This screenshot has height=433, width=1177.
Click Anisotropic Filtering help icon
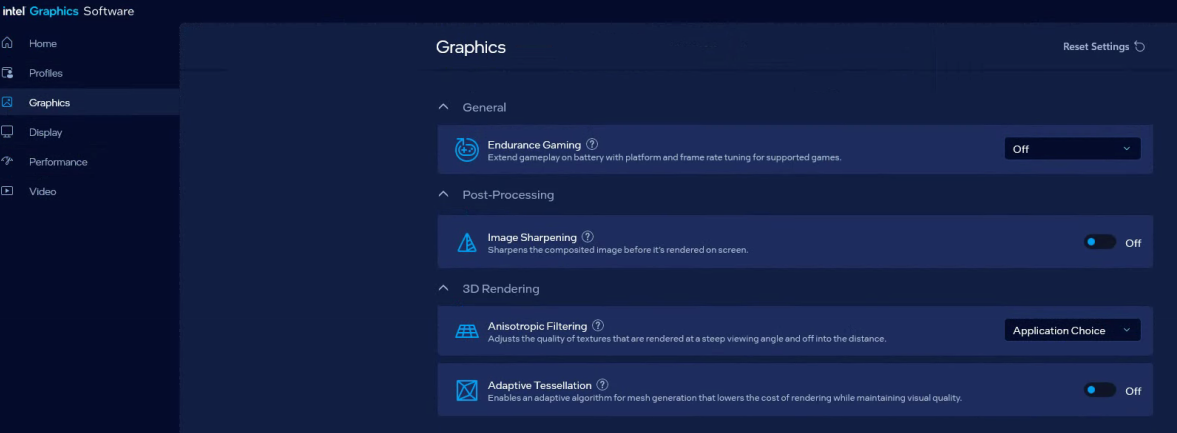(x=598, y=326)
